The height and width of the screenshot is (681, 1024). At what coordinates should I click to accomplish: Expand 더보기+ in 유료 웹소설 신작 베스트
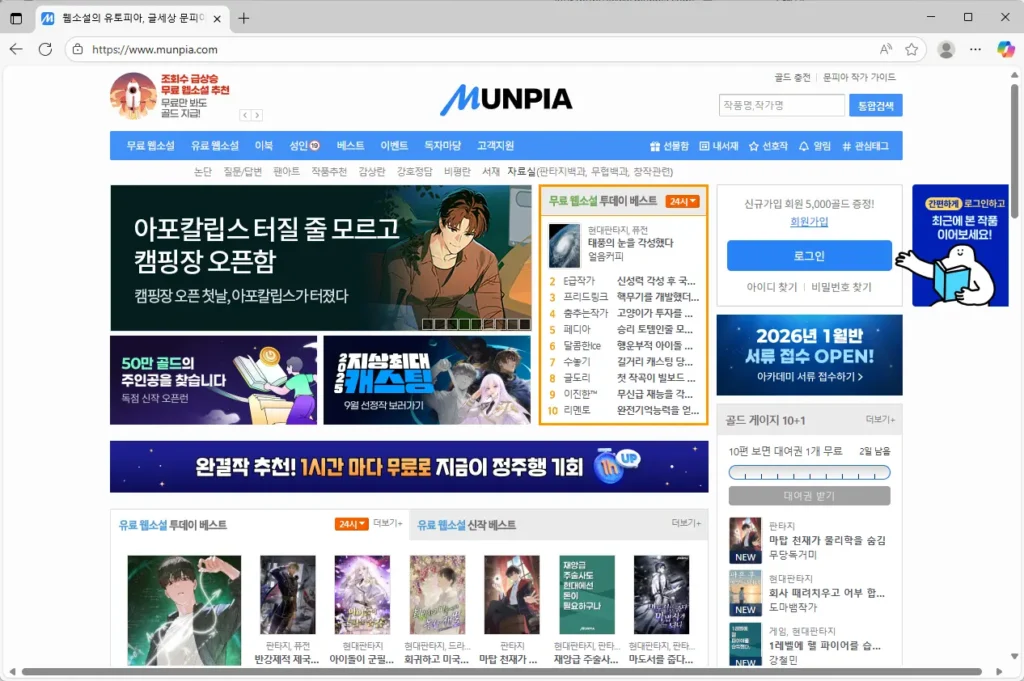tap(686, 523)
